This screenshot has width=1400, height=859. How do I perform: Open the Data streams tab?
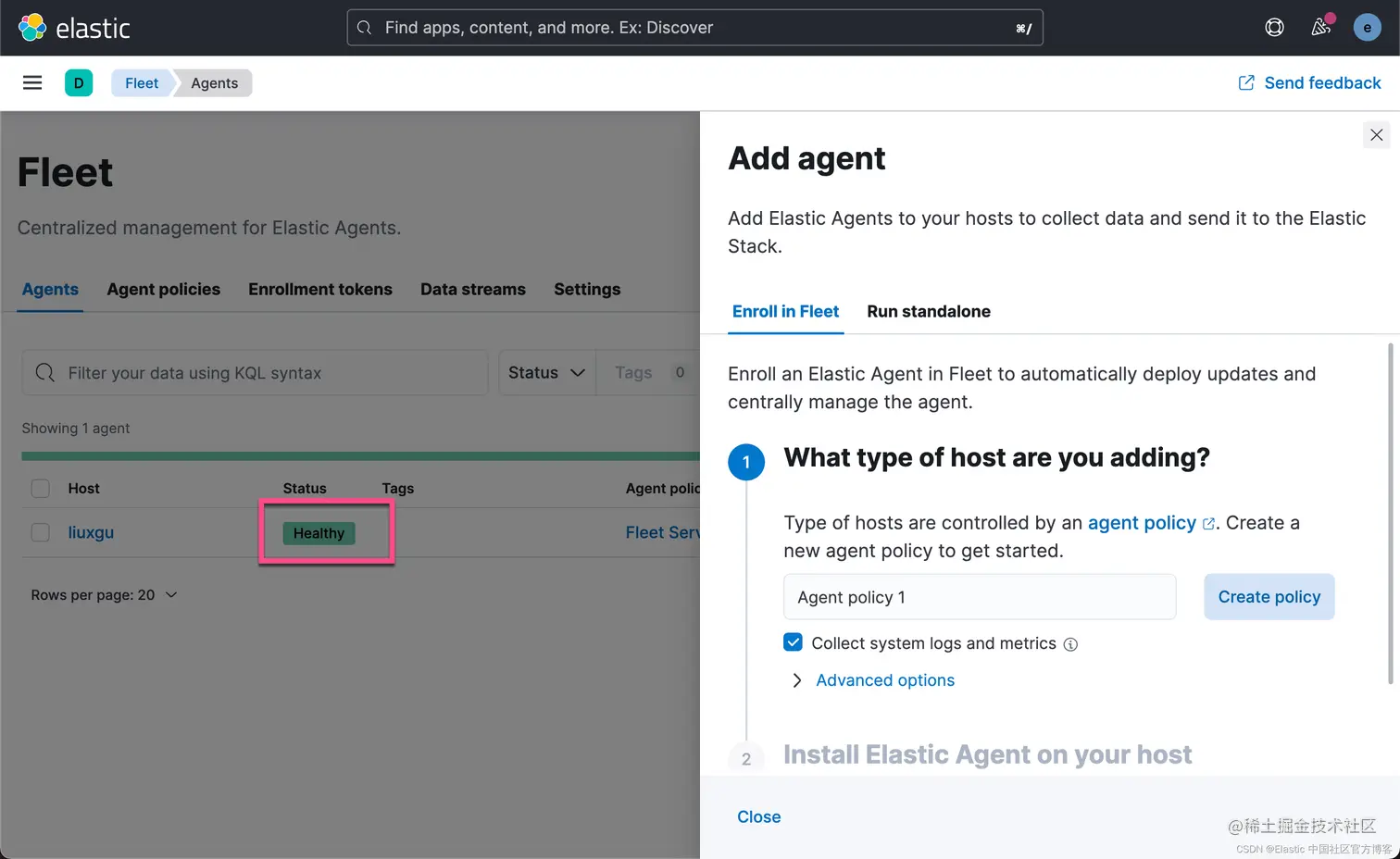[472, 289]
